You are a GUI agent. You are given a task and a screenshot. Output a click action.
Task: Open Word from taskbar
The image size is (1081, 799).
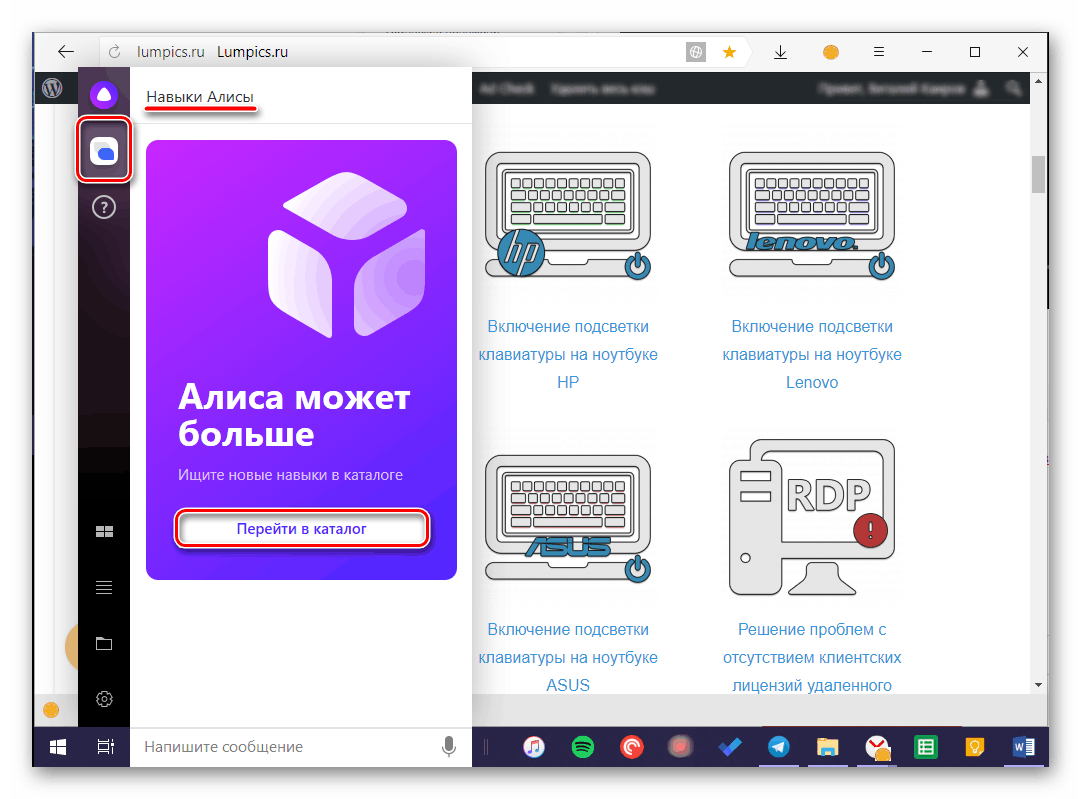[x=1024, y=747]
